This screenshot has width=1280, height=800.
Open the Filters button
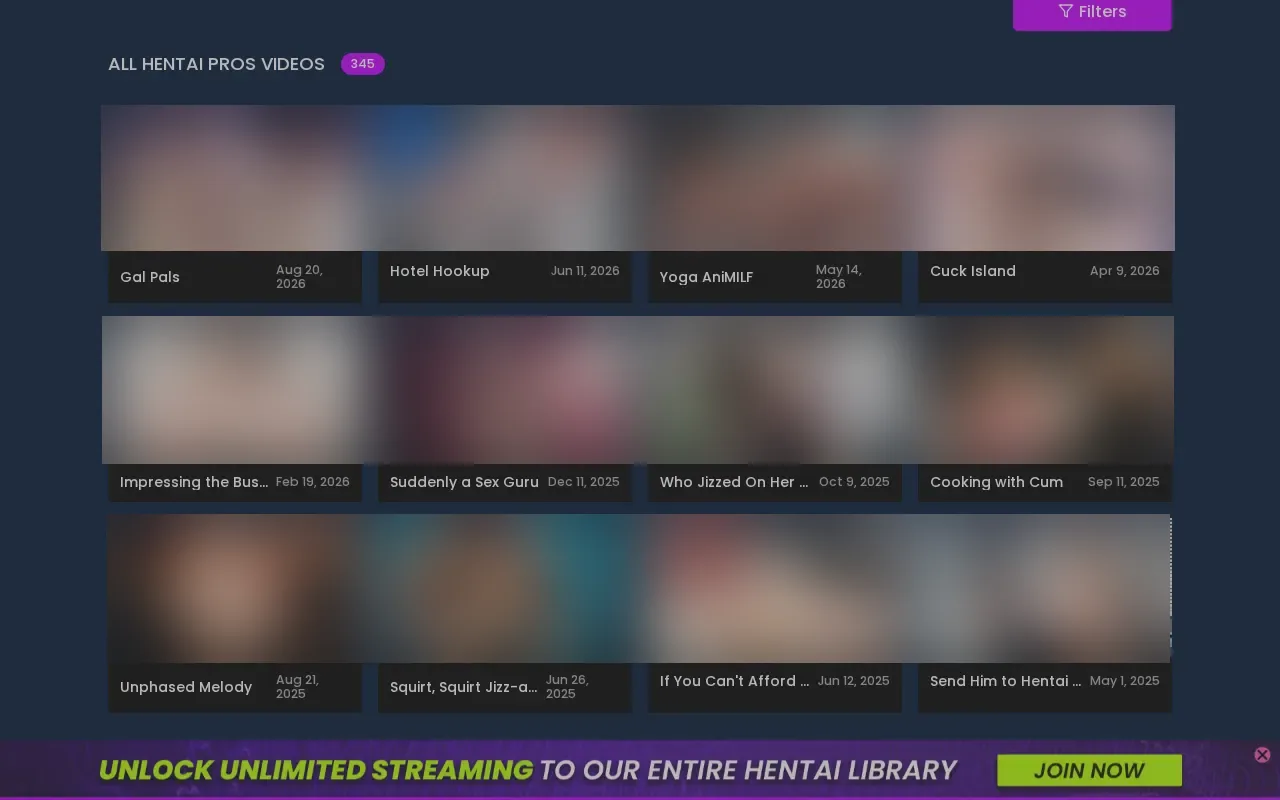tap(1092, 13)
